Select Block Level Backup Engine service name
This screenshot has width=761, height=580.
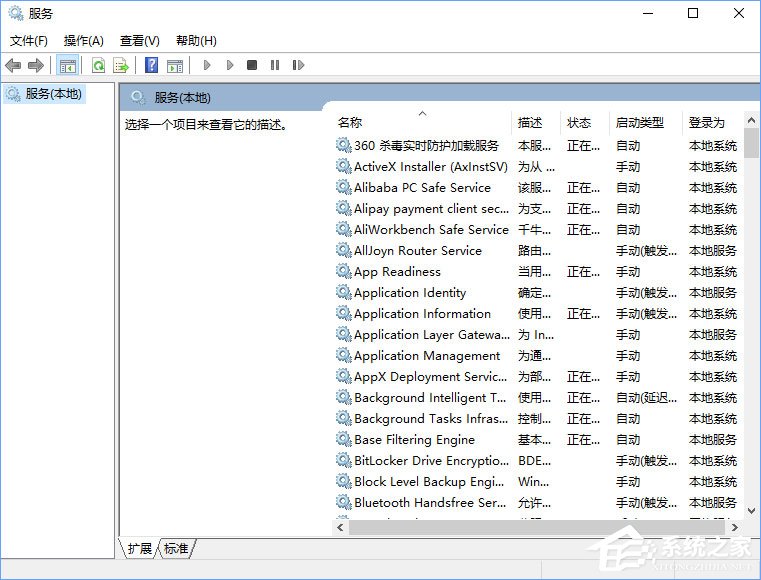coord(429,481)
